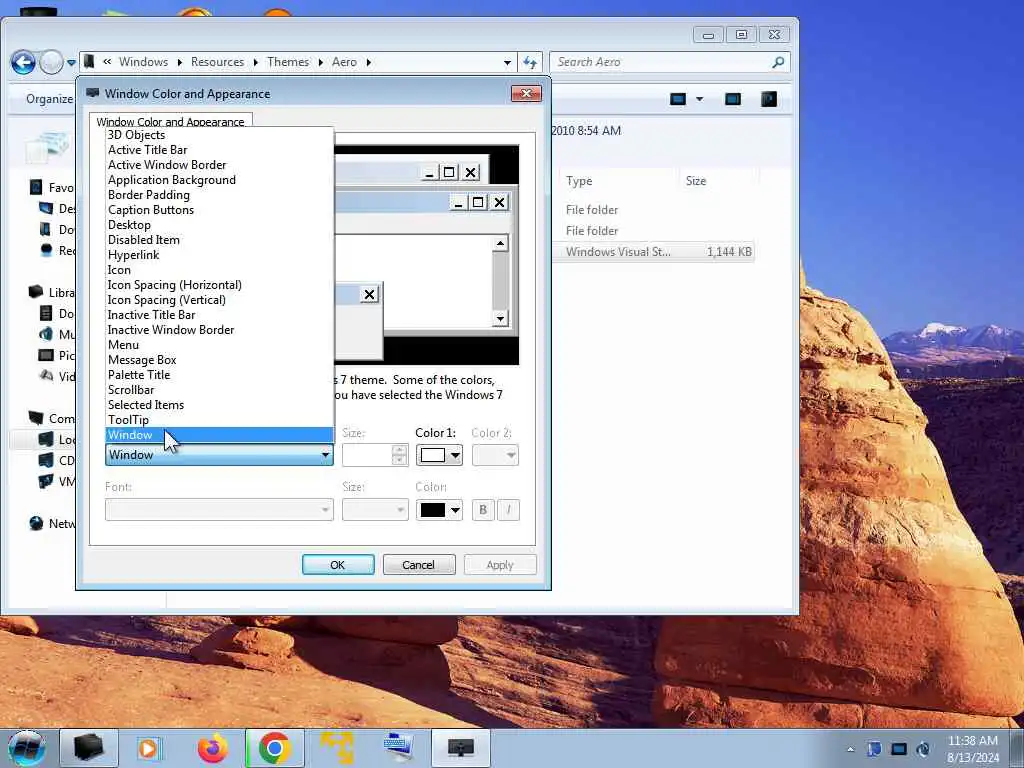Select the Menu entry in the list
The height and width of the screenshot is (768, 1024).
pyautogui.click(x=219, y=345)
